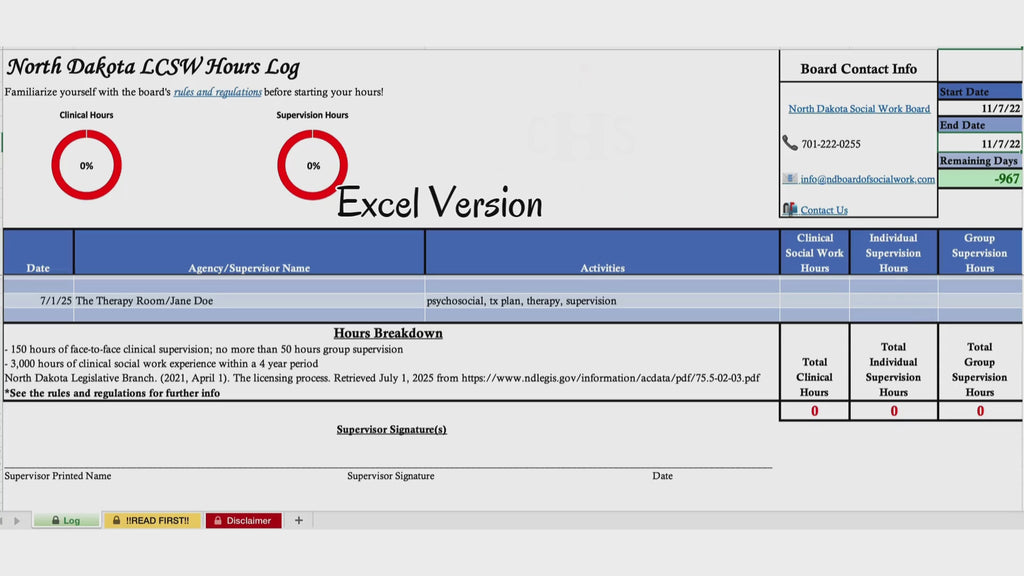1024x576 pixels.
Task: Select the green Remaining Days cell
Action: tap(980, 178)
